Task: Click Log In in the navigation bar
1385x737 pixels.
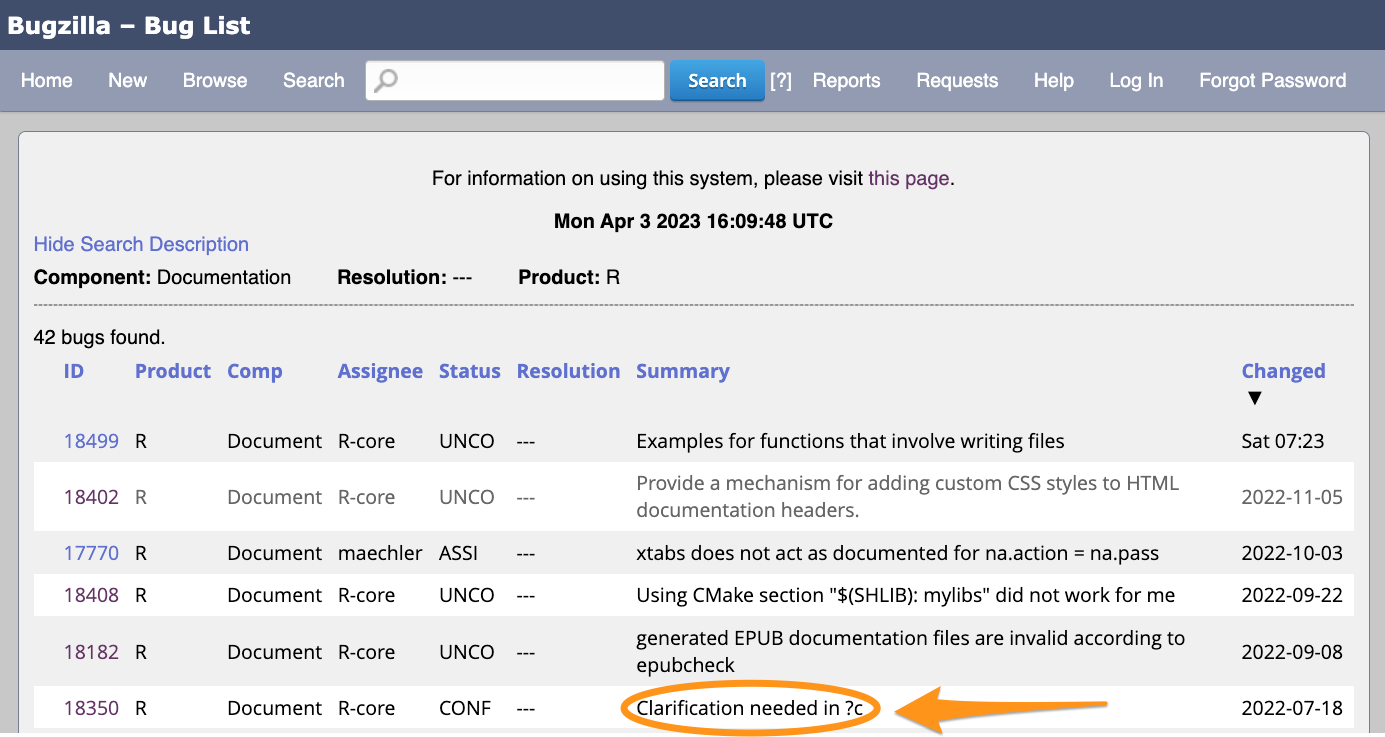Action: point(1136,81)
